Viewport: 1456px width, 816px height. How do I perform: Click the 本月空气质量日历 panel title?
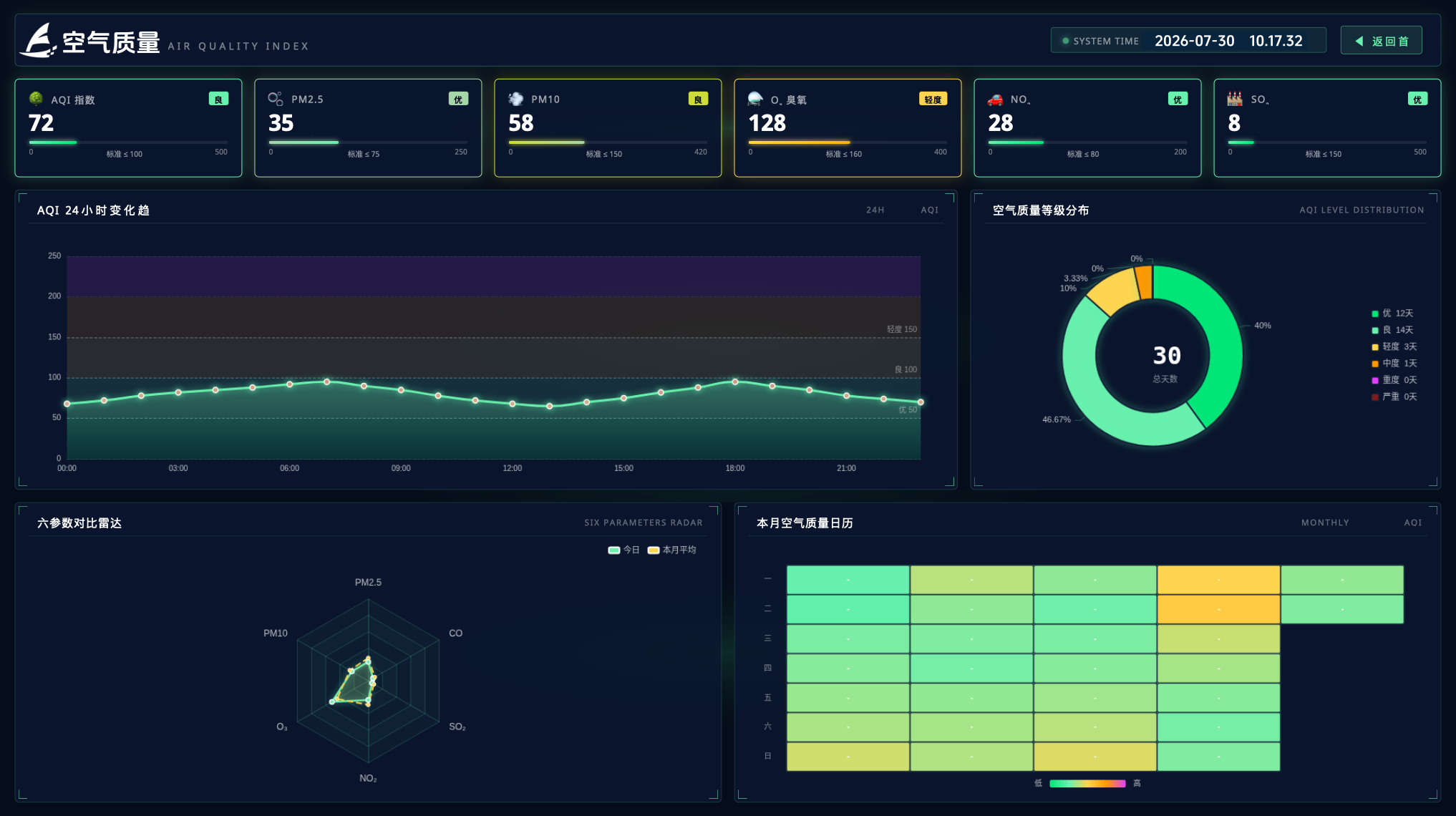tap(805, 523)
